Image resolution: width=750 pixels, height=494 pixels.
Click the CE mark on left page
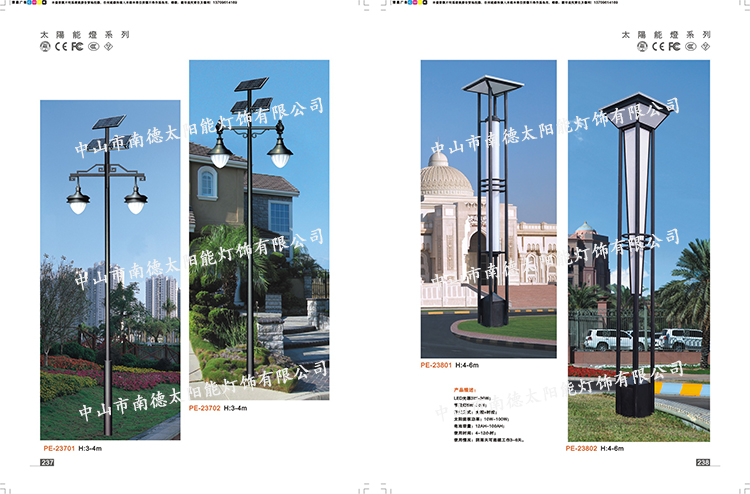point(60,46)
